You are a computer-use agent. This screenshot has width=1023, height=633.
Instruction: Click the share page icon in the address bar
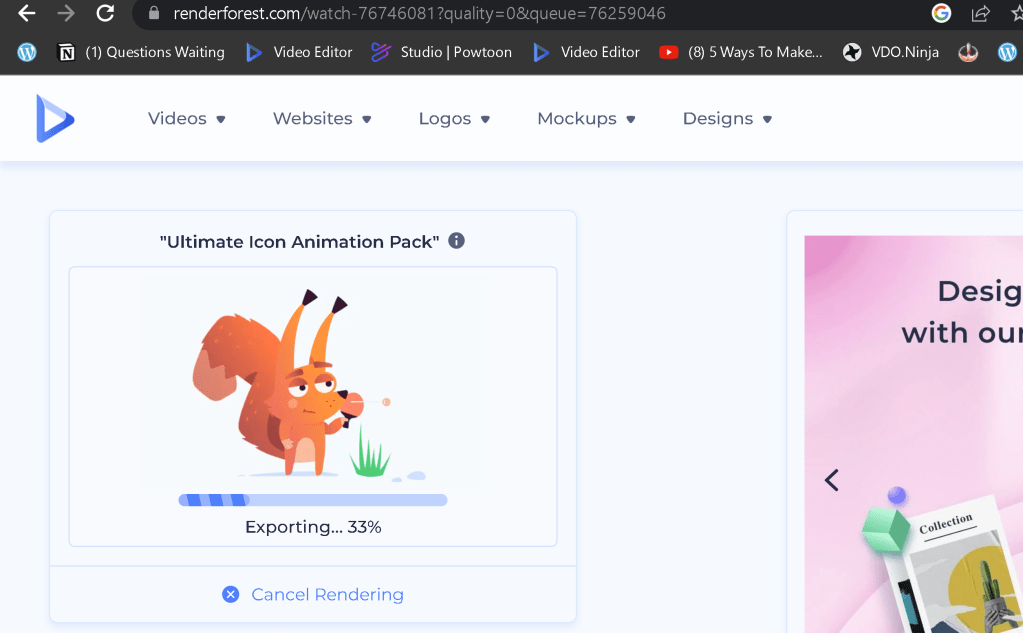pos(981,13)
